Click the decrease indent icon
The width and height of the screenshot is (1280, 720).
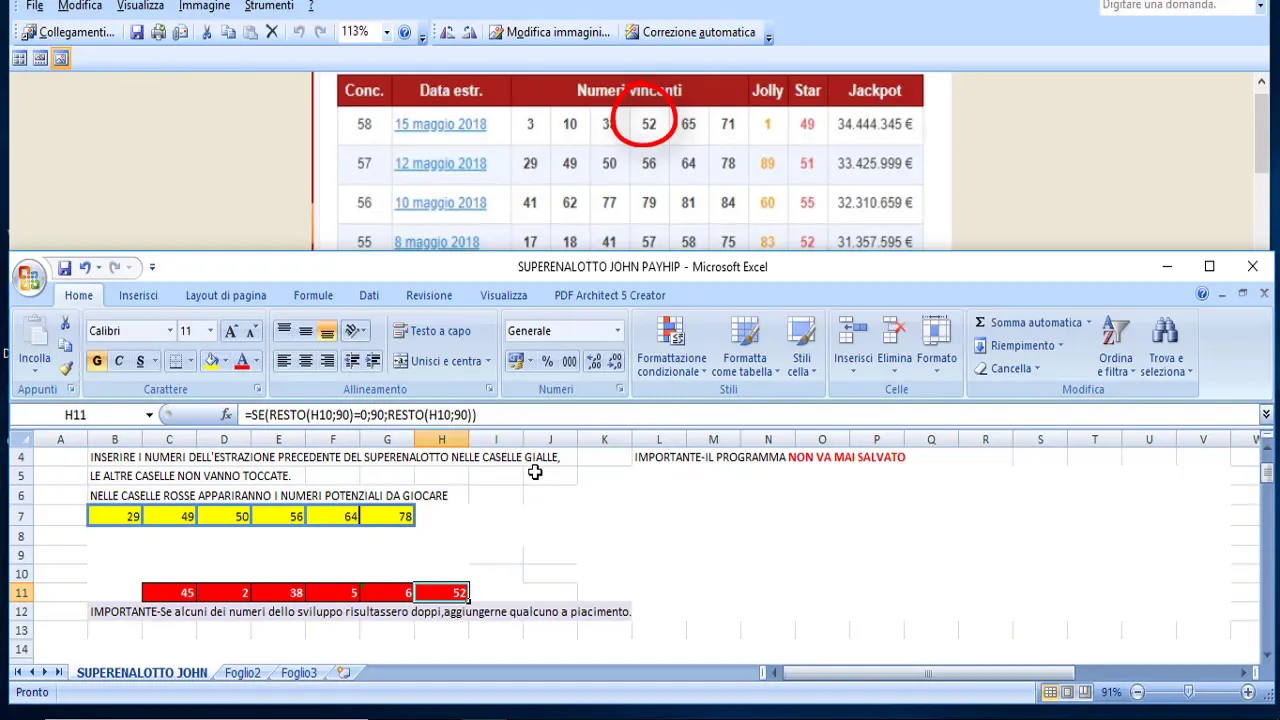352,361
